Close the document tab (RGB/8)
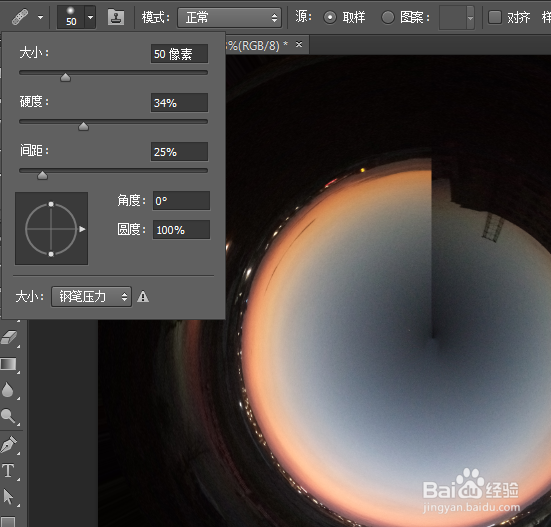Viewport: 551px width, 527px height. coord(299,45)
